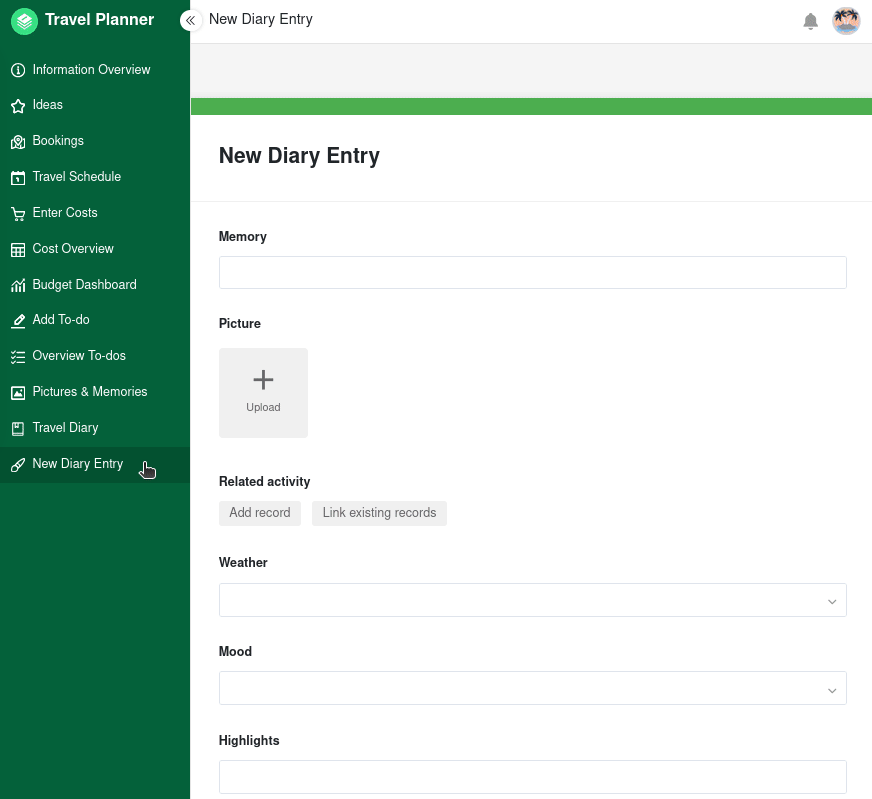Click the Travel Planner title text
This screenshot has height=799, width=872.
pyautogui.click(x=100, y=19)
